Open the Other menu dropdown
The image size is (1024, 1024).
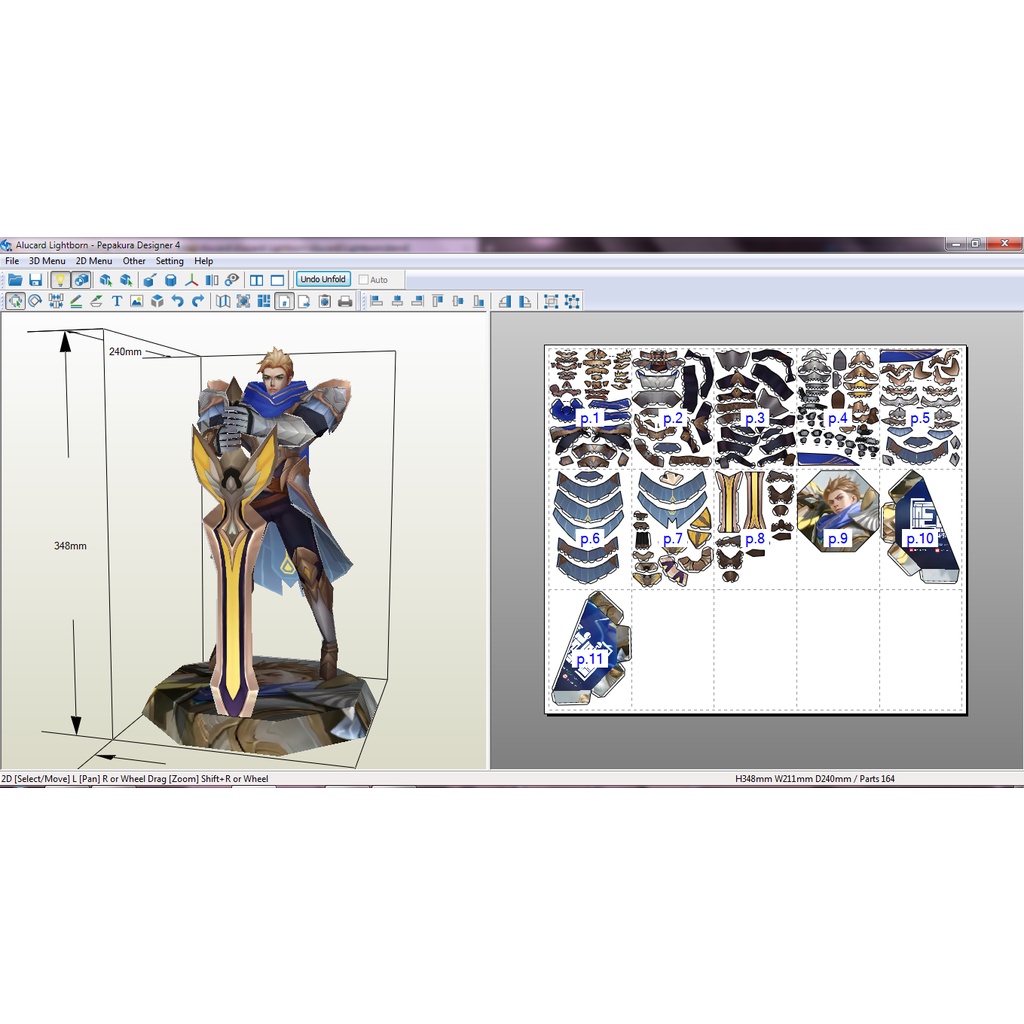pos(132,260)
